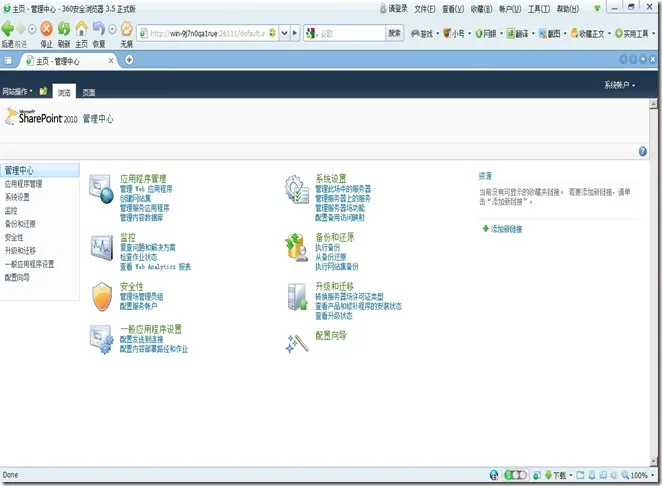Expand the address bar history dropdown
The width and height of the screenshot is (662, 486).
click(x=285, y=33)
